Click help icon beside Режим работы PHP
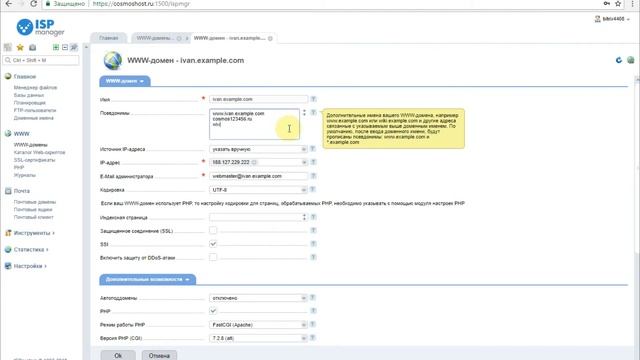640x360 pixels. pyautogui.click(x=313, y=324)
